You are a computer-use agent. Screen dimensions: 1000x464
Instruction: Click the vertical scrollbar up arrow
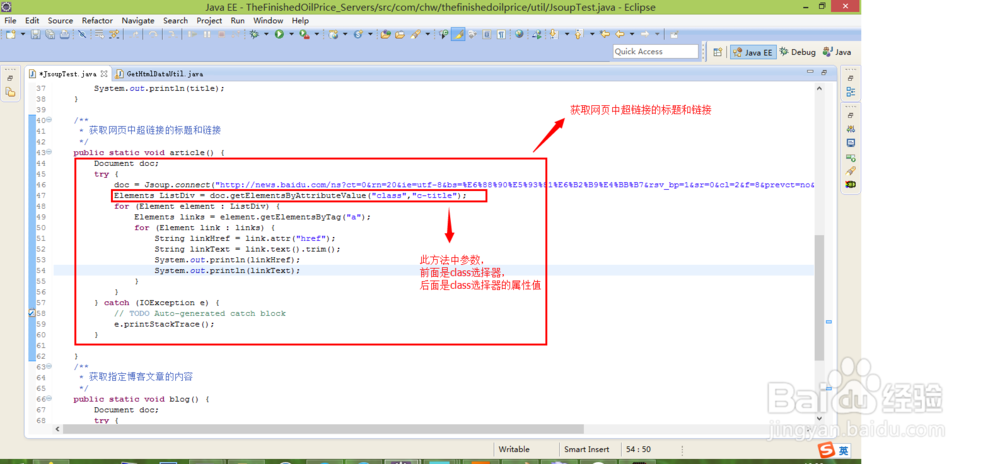[x=820, y=89]
